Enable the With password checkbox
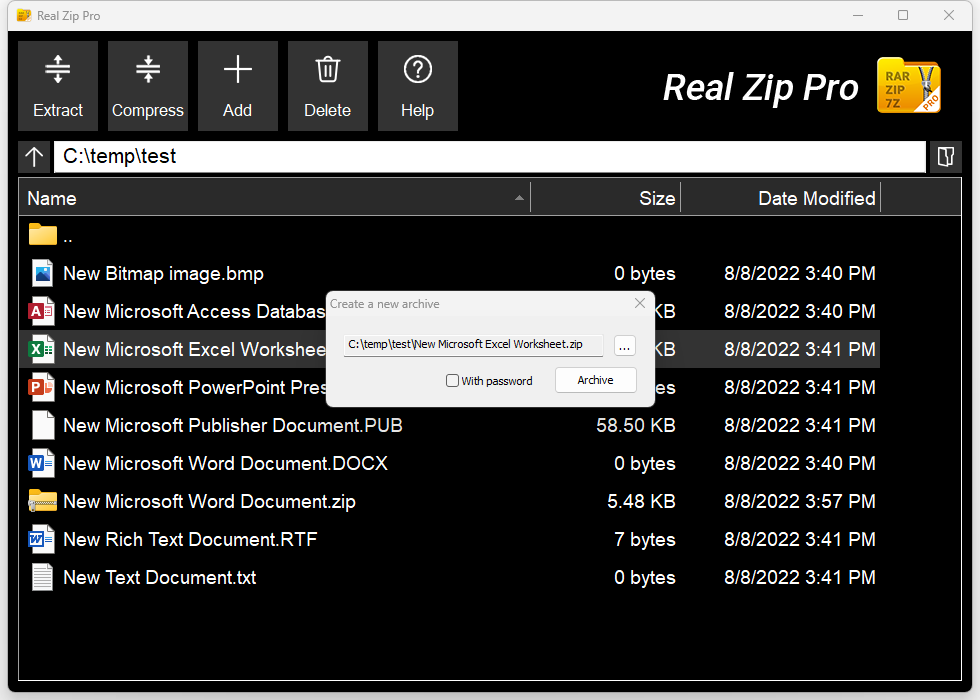 pos(452,381)
